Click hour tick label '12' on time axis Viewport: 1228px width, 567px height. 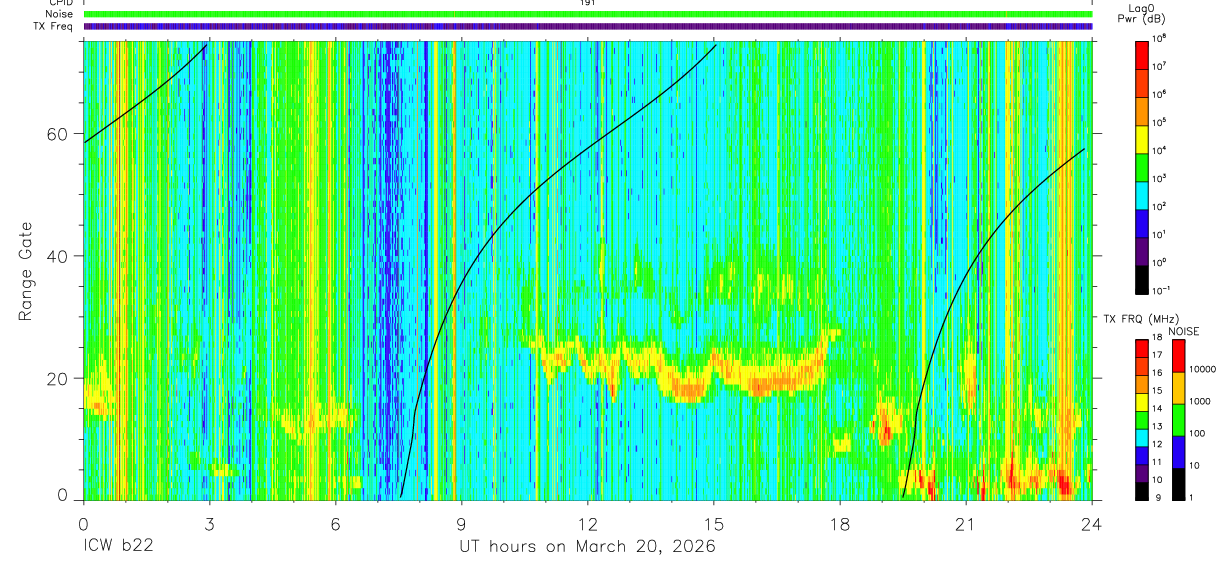(x=588, y=525)
